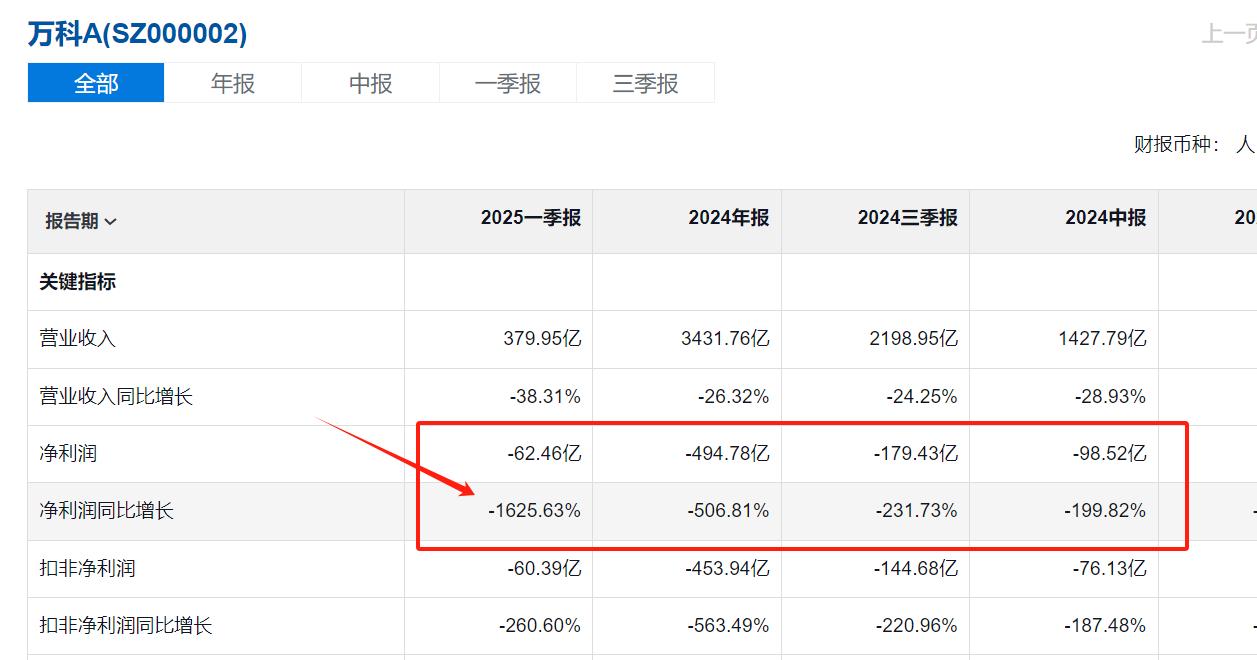Click the 2025一季报 column header
Image resolution: width=1257 pixels, height=660 pixels.
(x=530, y=218)
